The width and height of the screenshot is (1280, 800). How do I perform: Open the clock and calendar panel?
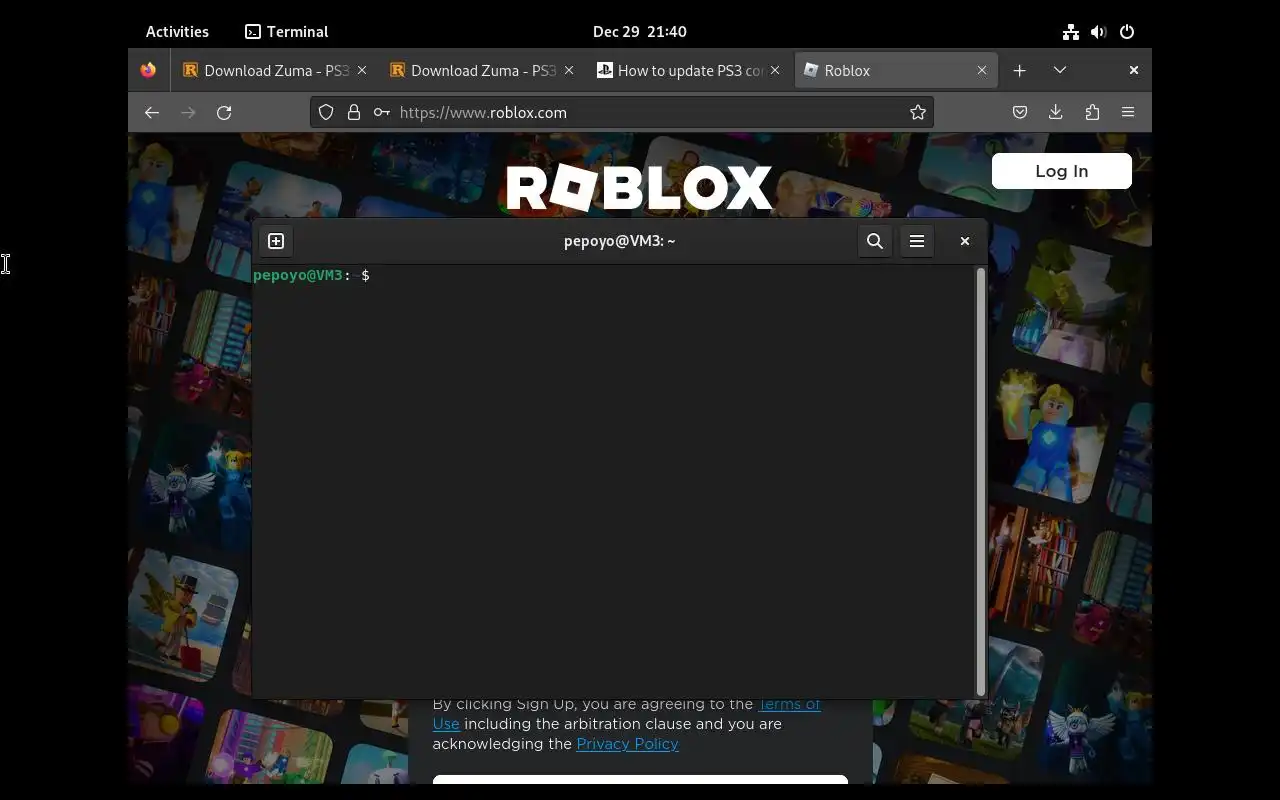pos(640,31)
